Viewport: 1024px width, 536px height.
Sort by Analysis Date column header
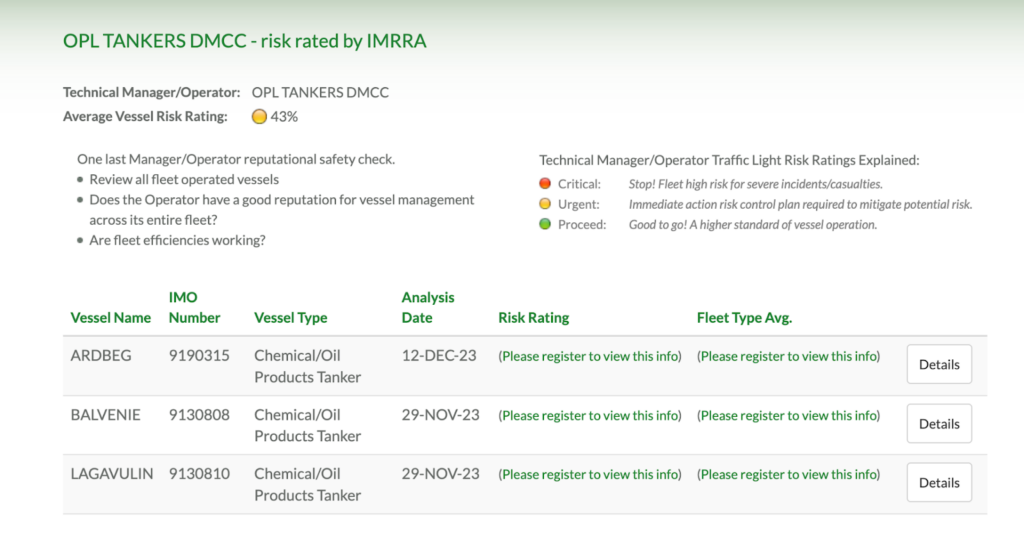pyautogui.click(x=427, y=308)
